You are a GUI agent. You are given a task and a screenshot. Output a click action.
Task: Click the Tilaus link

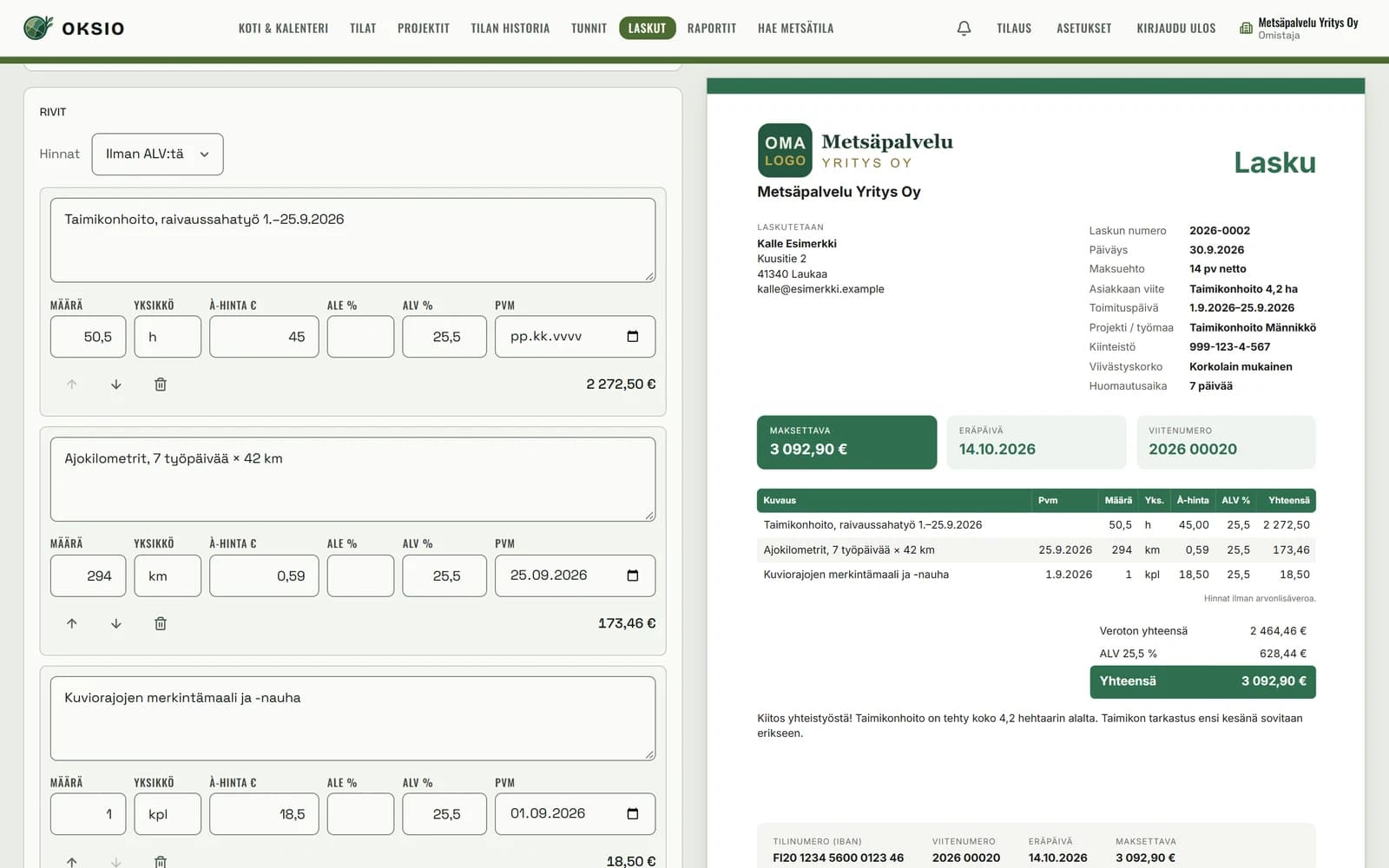pyautogui.click(x=1014, y=28)
